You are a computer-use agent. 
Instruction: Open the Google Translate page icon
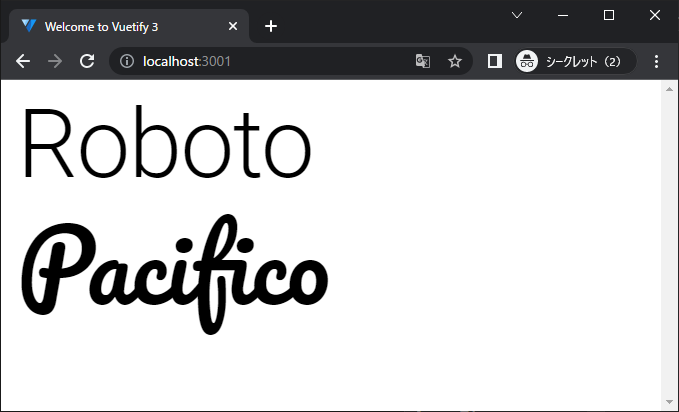coord(423,61)
